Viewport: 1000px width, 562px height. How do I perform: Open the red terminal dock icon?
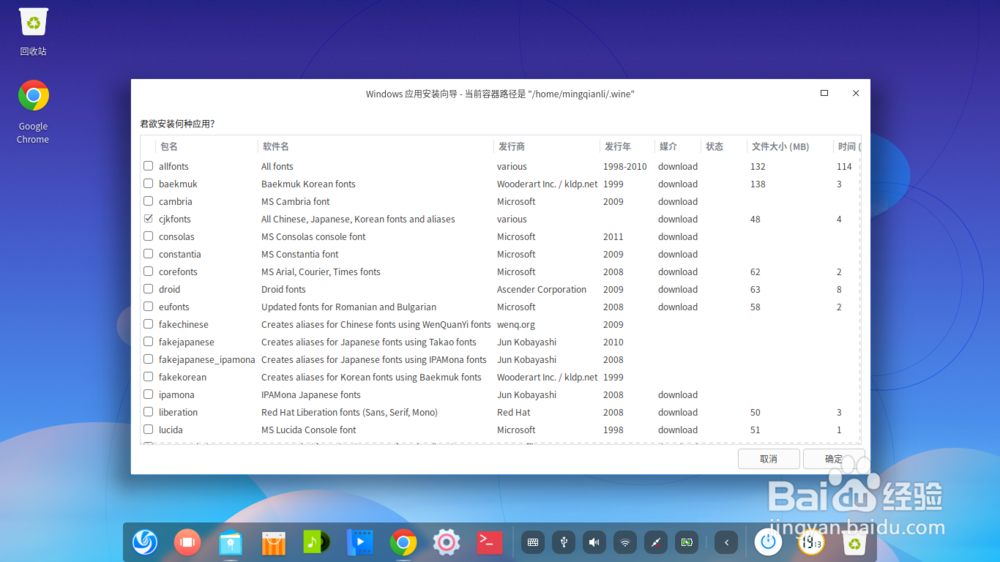click(x=489, y=542)
